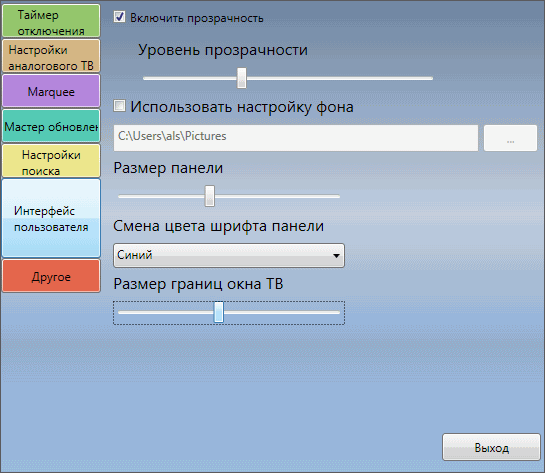This screenshot has height=473, width=545.
Task: Click the Размер панели label
Action: [x=168, y=168]
